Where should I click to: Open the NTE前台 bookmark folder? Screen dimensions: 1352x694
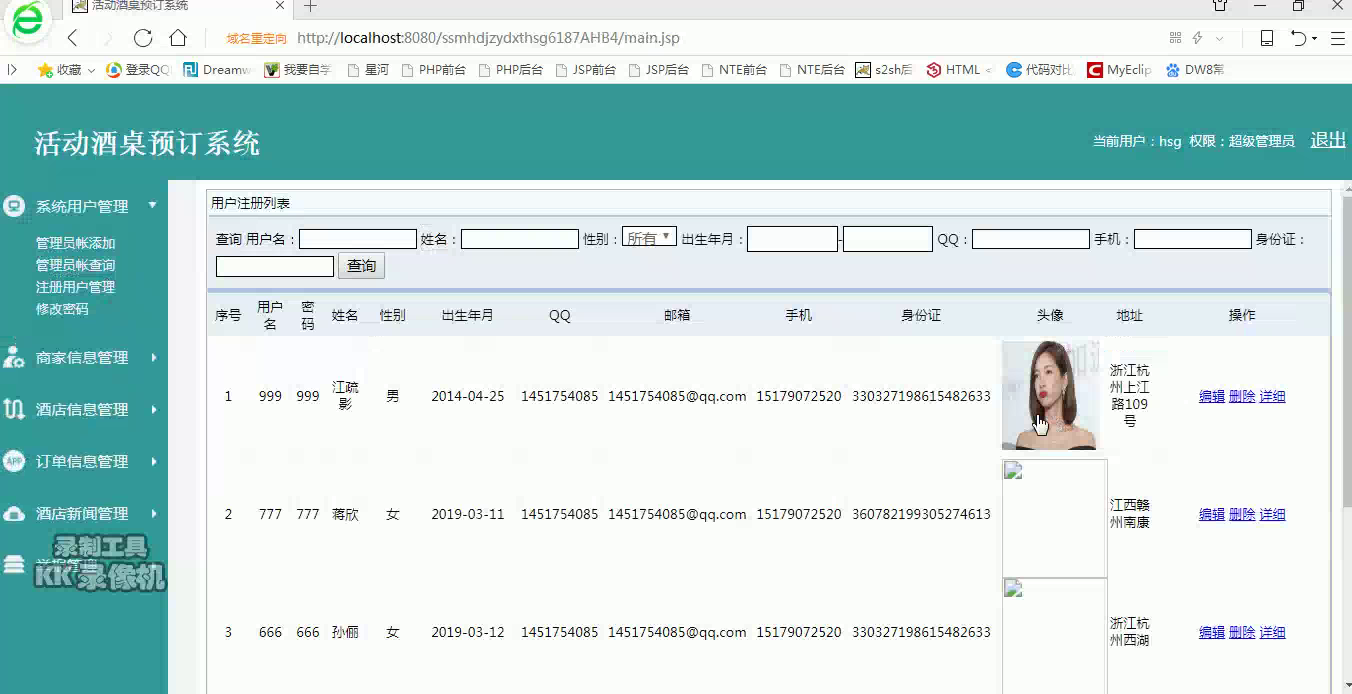[x=734, y=70]
